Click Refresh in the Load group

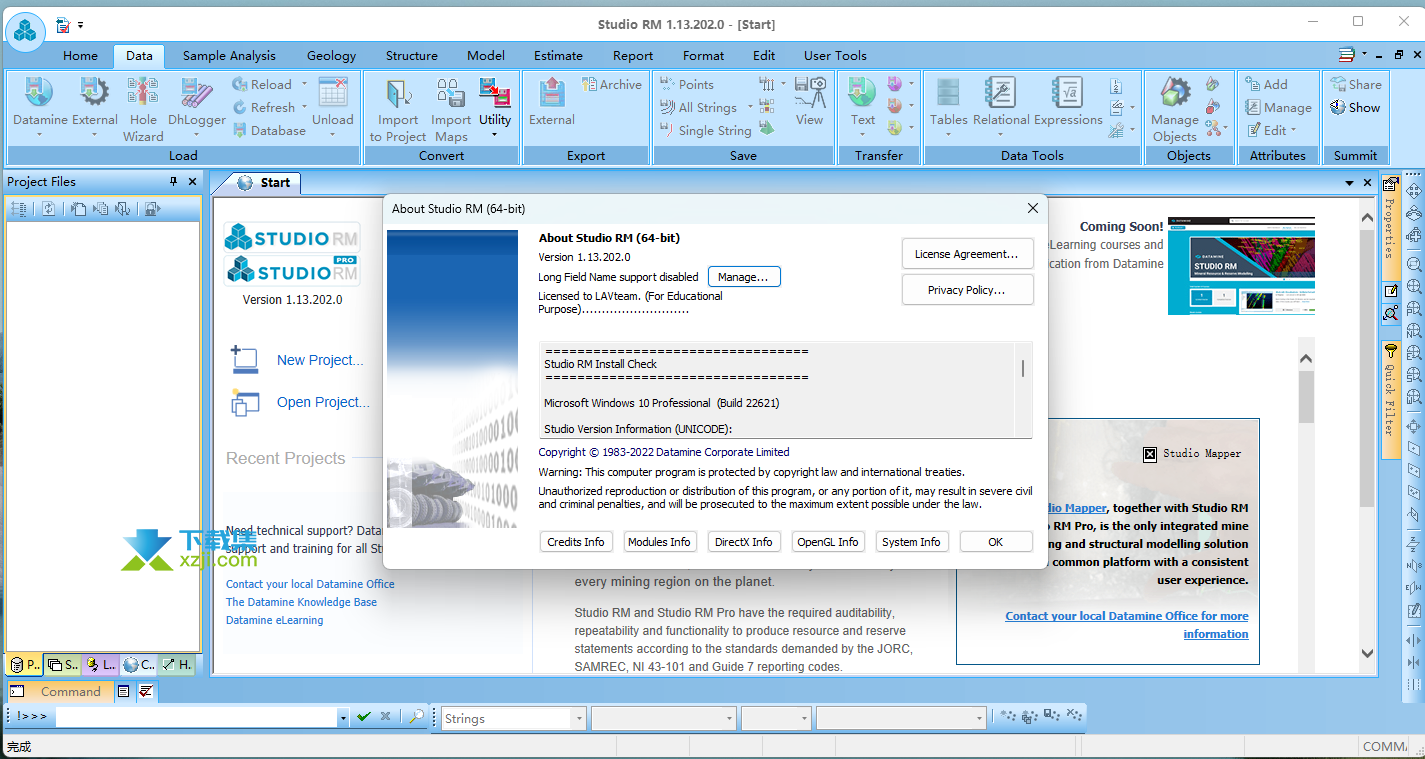264,108
